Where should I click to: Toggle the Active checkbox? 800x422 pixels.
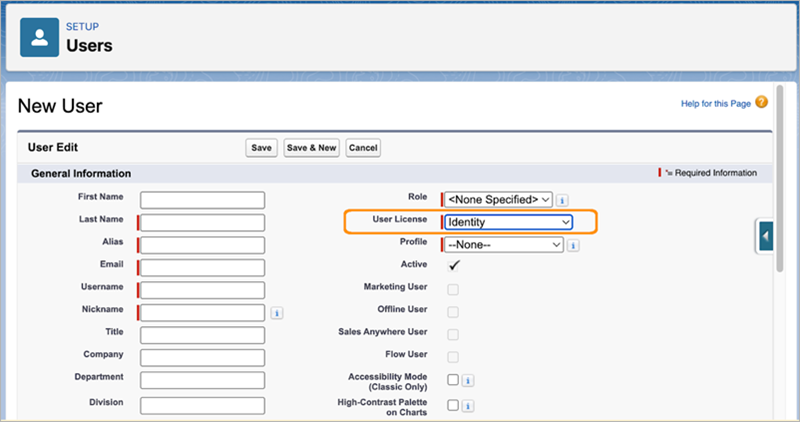pos(453,266)
